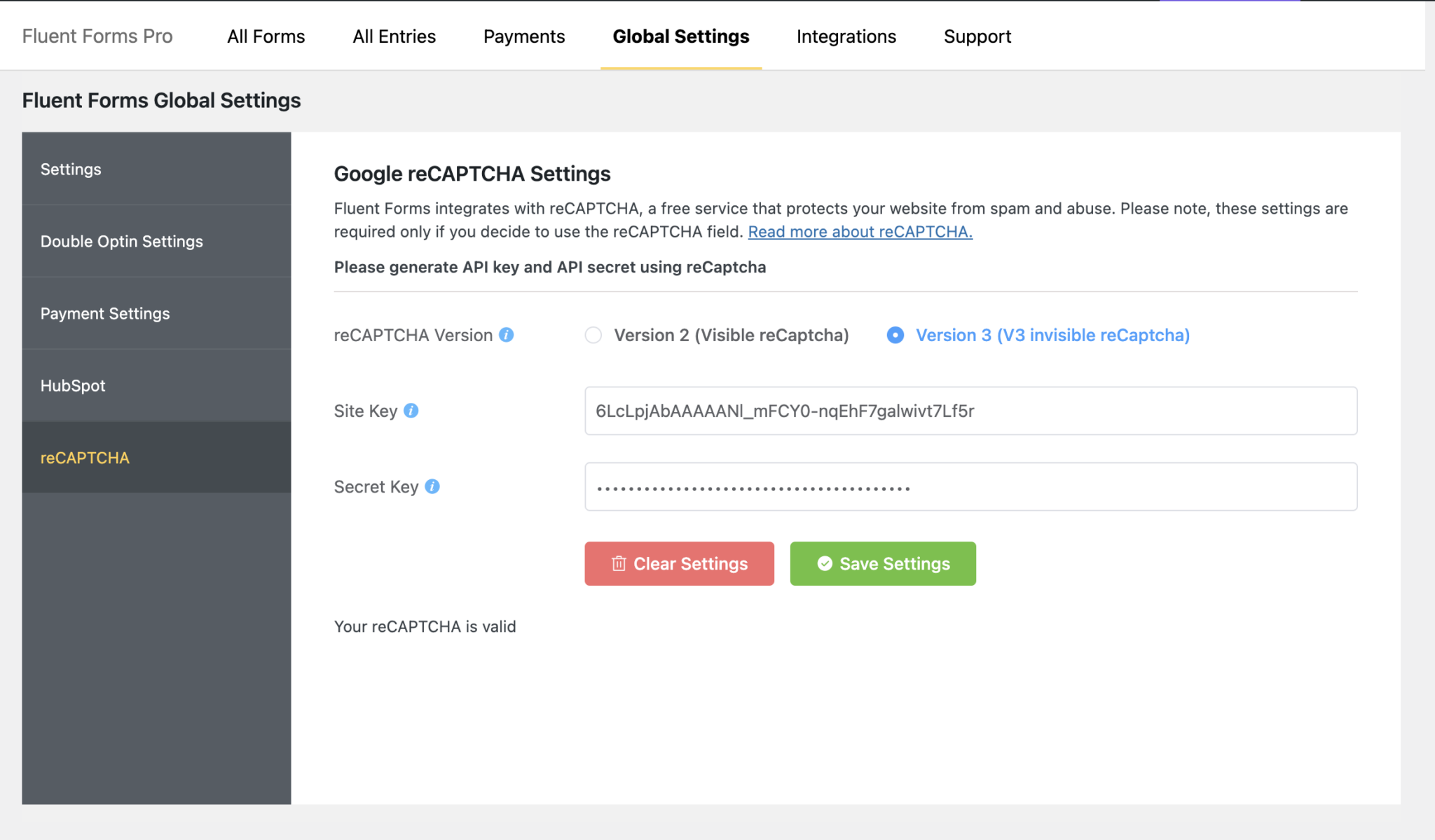The height and width of the screenshot is (840, 1435).
Task: Open the Integrations tab
Action: [846, 36]
